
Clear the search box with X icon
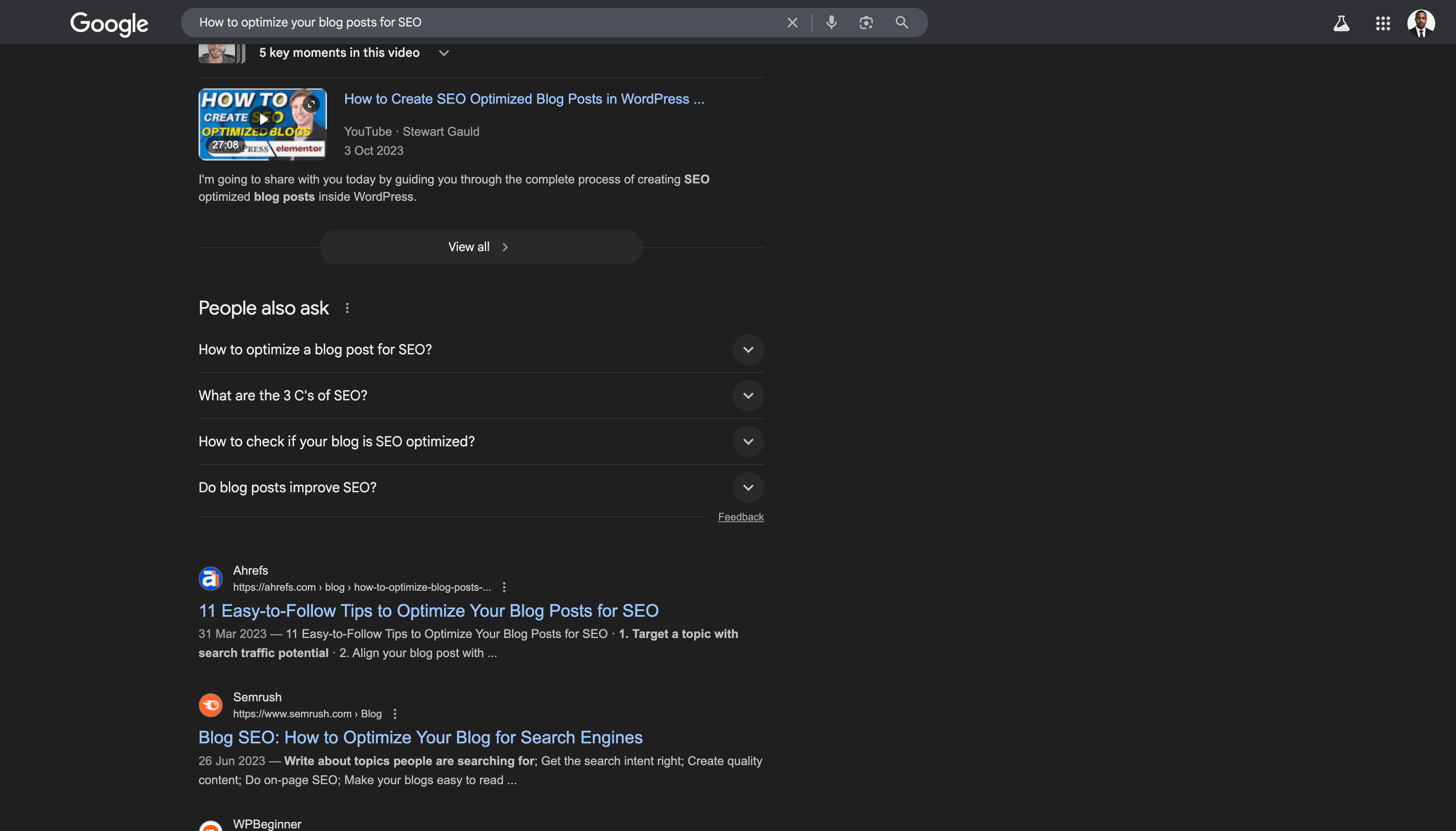792,23
